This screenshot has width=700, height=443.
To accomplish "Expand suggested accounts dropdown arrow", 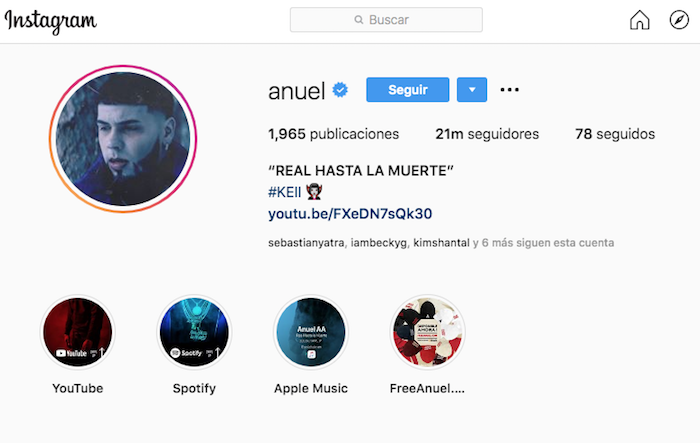I will point(472,90).
